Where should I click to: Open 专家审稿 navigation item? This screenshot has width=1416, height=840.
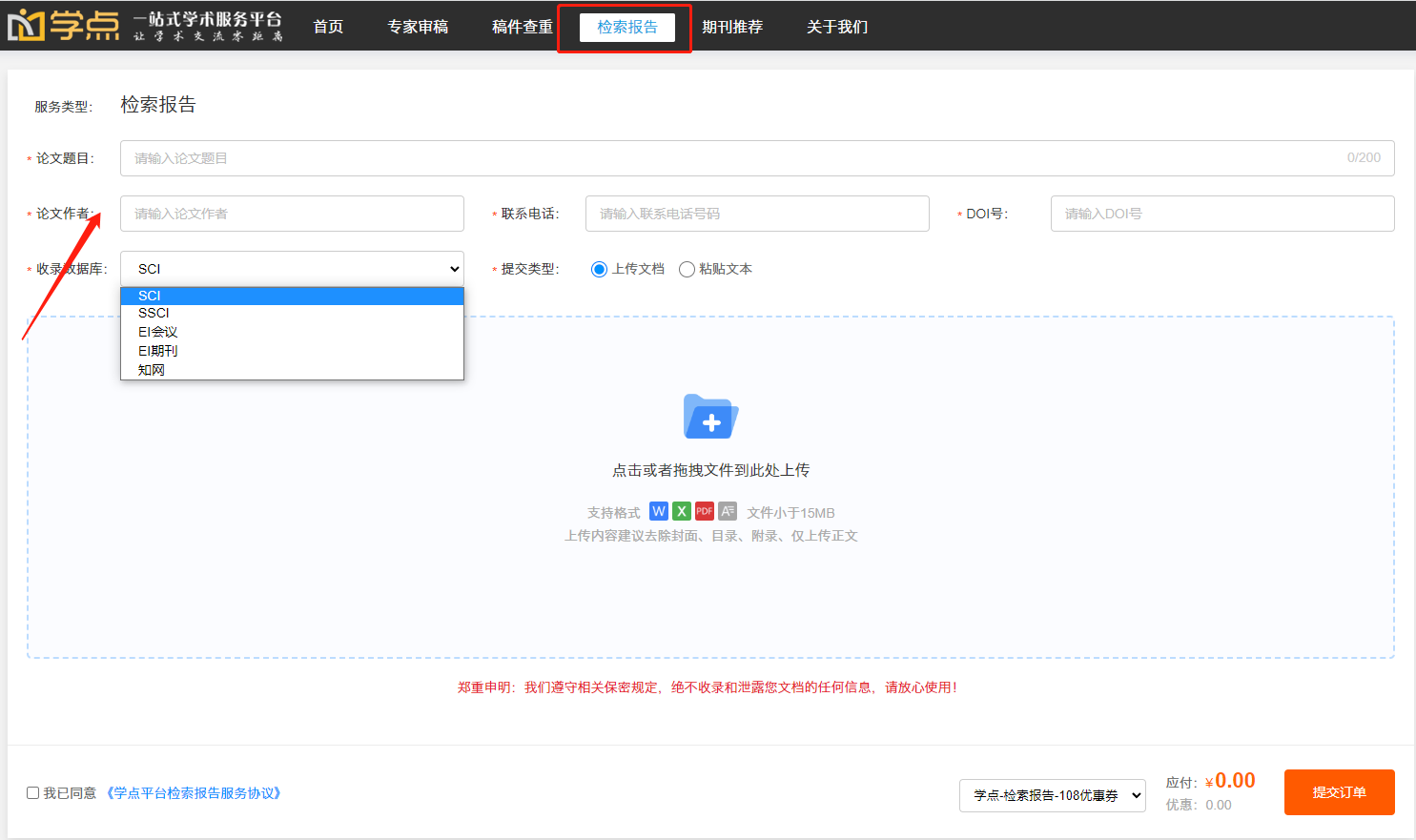click(418, 27)
